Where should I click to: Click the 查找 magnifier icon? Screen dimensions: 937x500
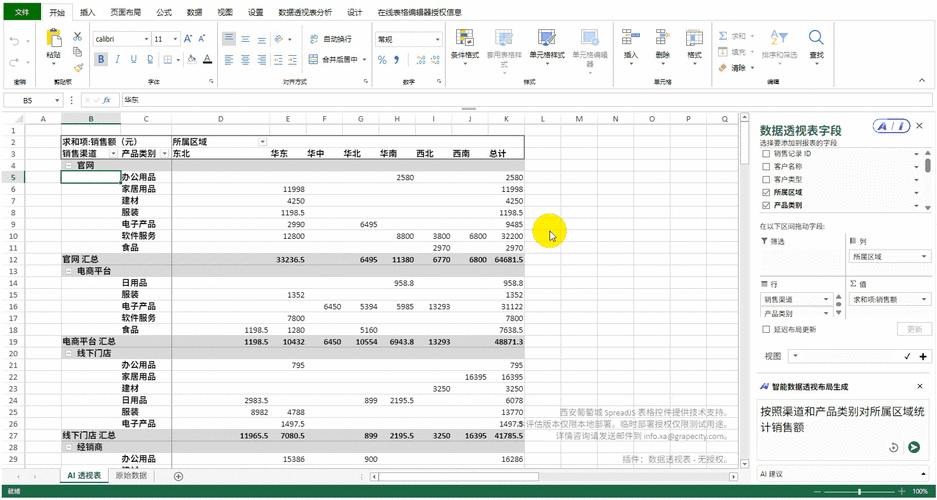click(x=816, y=38)
